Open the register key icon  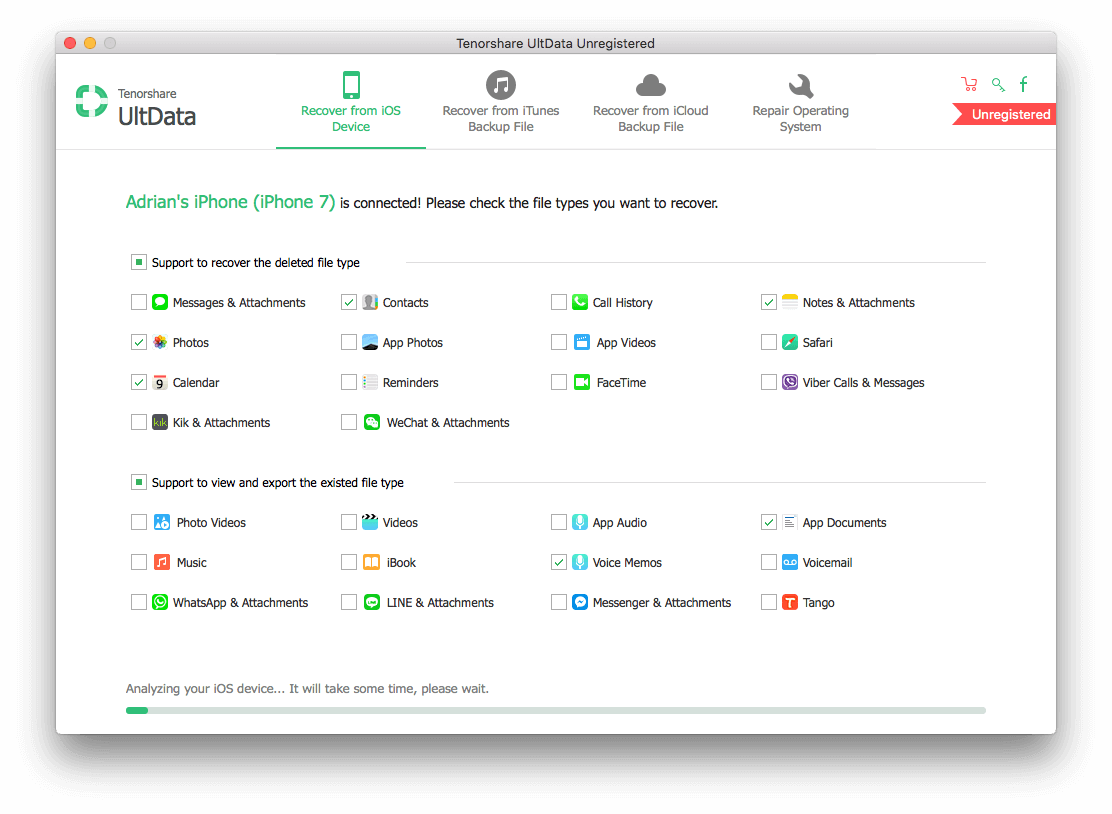point(998,85)
